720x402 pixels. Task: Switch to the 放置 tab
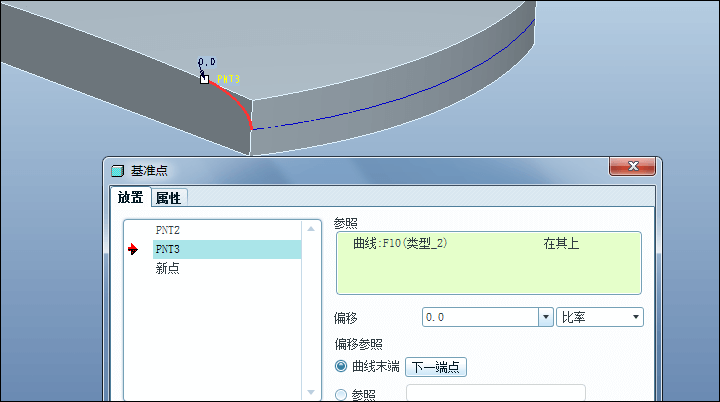click(130, 198)
